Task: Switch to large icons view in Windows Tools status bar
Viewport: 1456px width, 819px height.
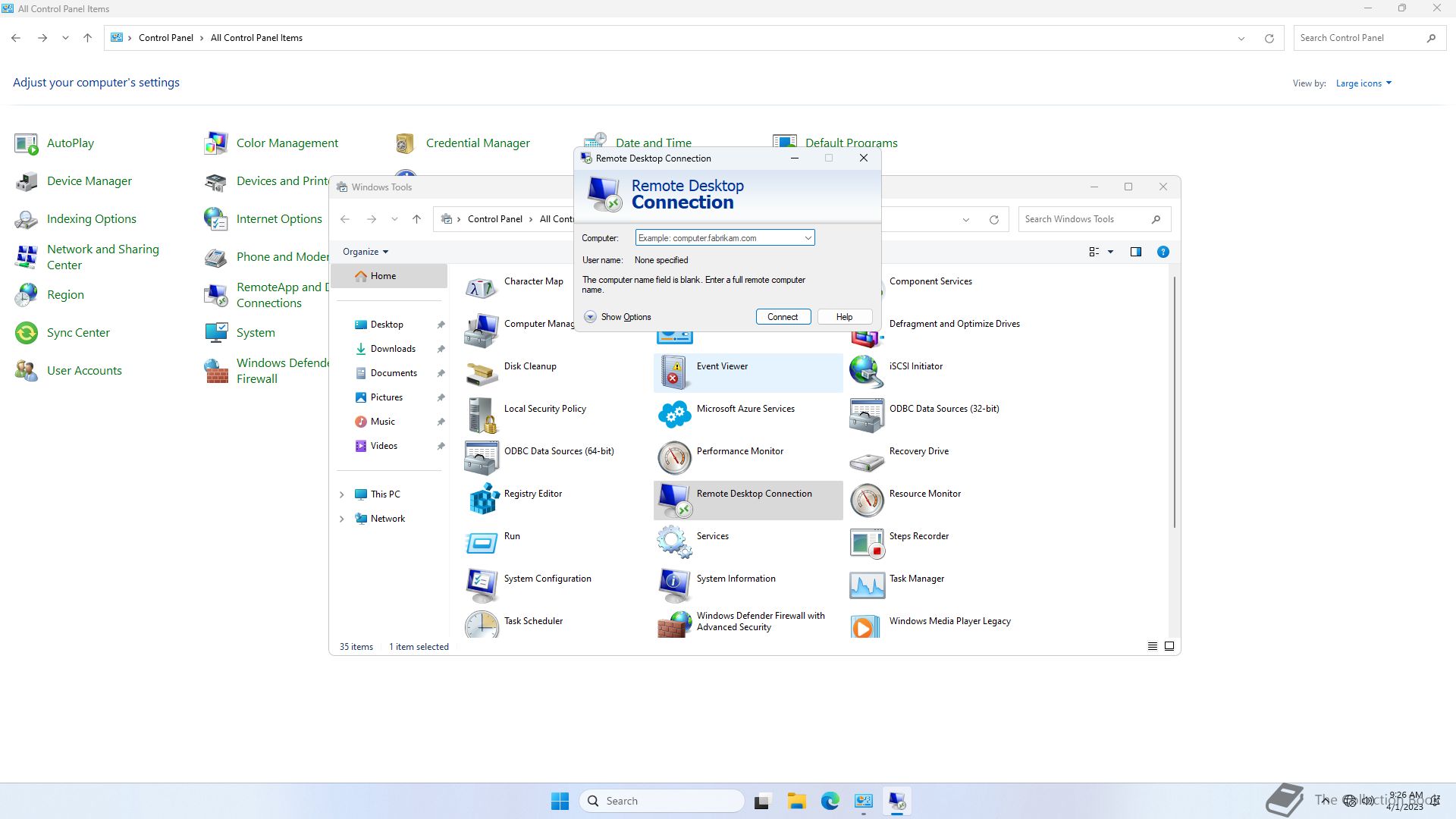Action: 1169,647
